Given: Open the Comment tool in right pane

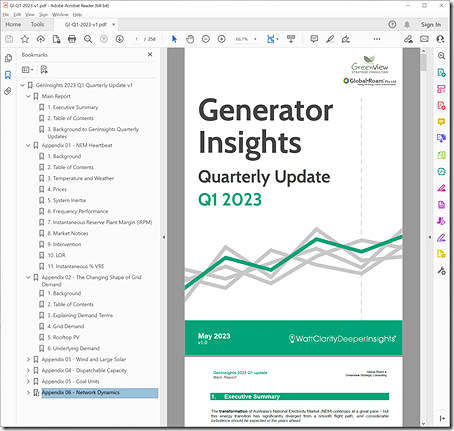Looking at the screenshot, I should pos(441,122).
